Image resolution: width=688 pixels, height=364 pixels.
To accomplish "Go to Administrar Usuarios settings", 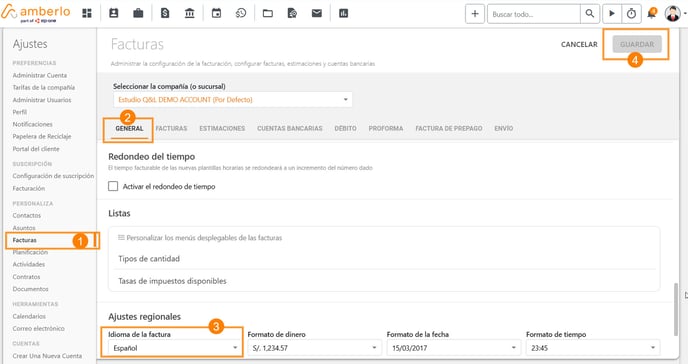I will [42, 100].
